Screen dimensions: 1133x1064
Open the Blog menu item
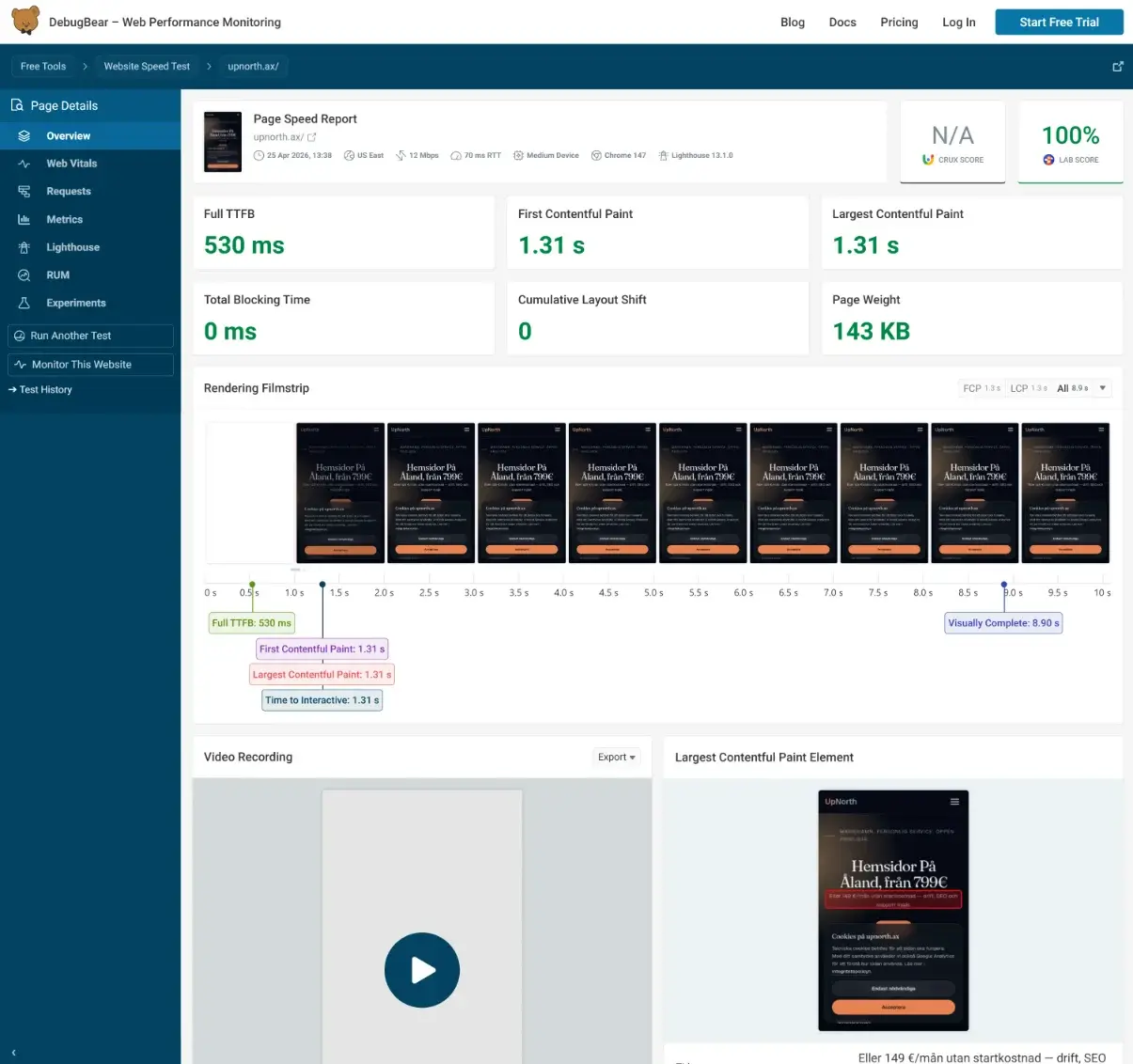[x=793, y=22]
